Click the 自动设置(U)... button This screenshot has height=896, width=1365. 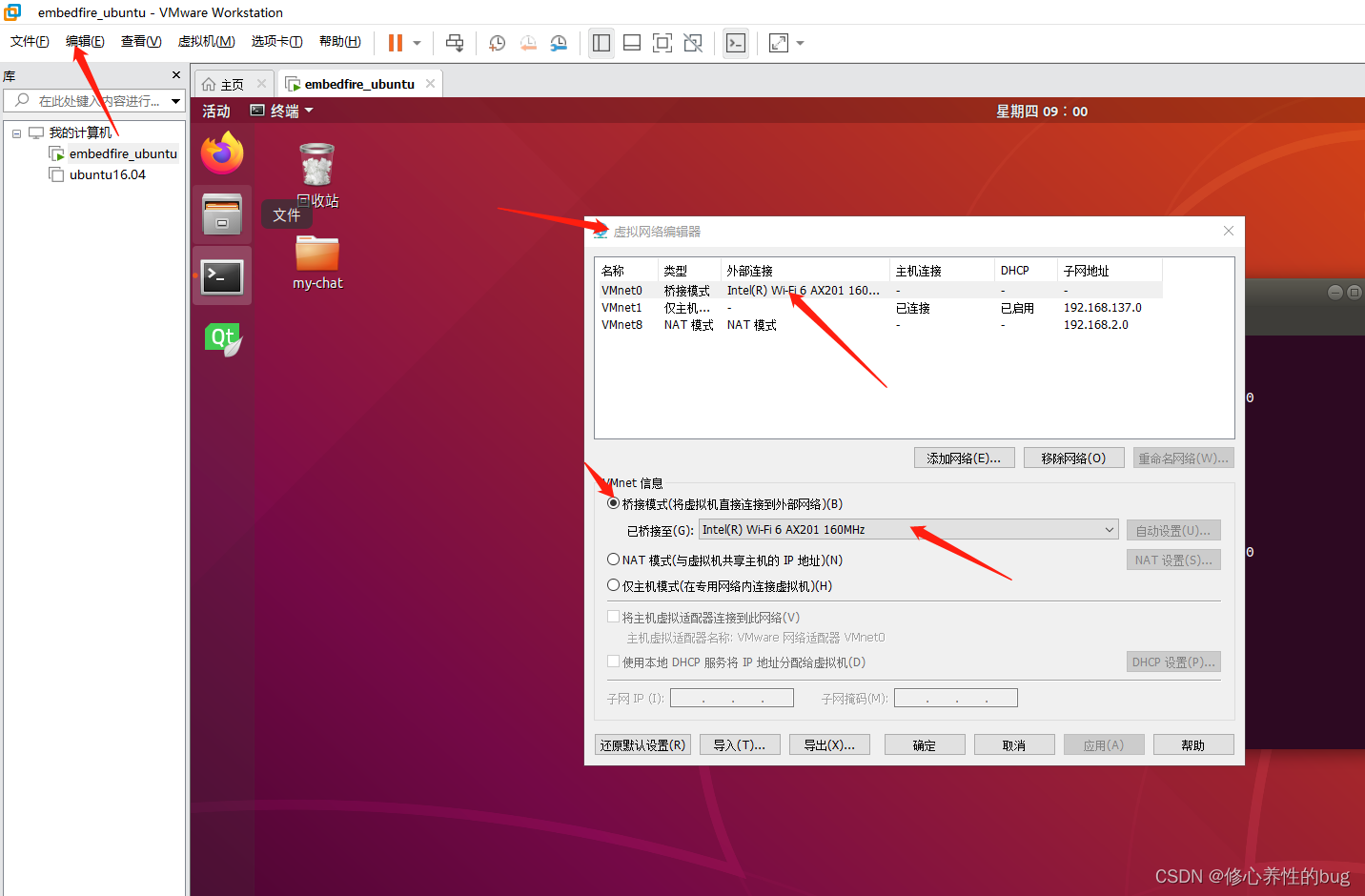(1172, 530)
